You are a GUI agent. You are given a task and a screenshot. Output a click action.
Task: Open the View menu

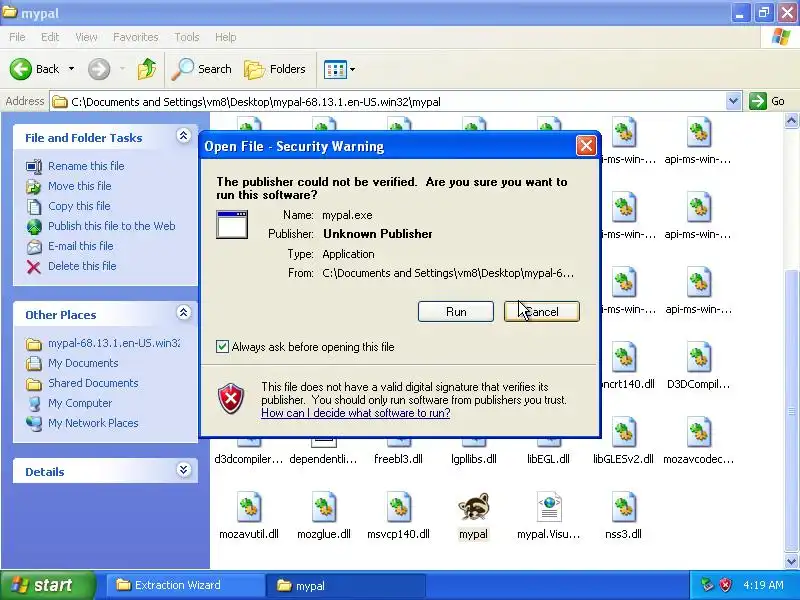[x=86, y=37]
